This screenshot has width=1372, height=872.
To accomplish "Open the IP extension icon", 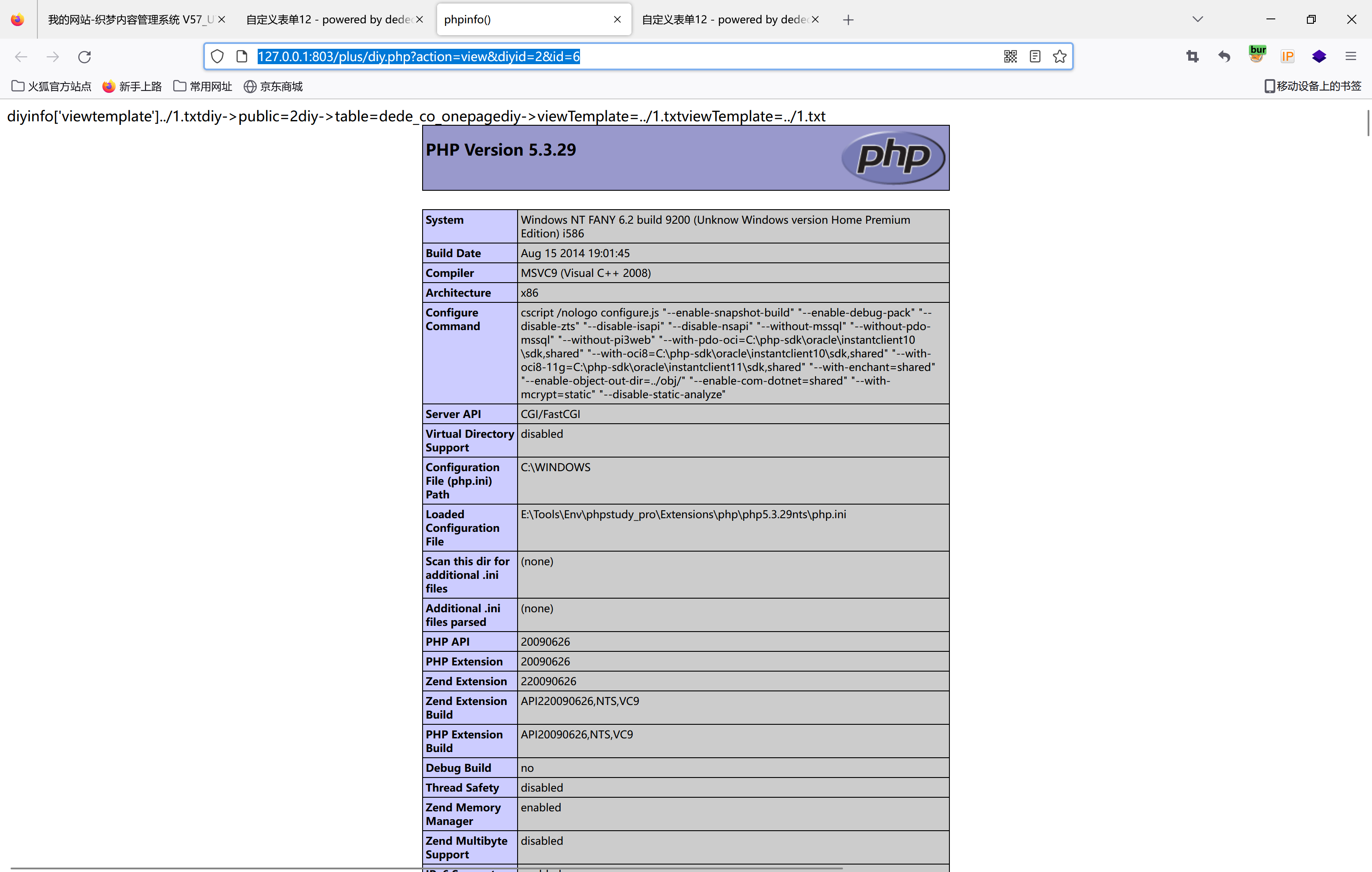I will coord(1287,56).
